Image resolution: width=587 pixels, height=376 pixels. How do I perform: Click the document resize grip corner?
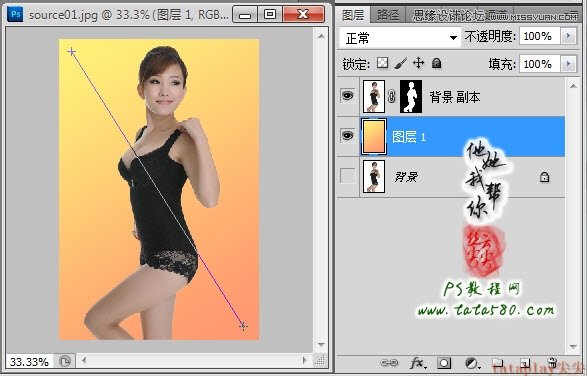[x=319, y=361]
